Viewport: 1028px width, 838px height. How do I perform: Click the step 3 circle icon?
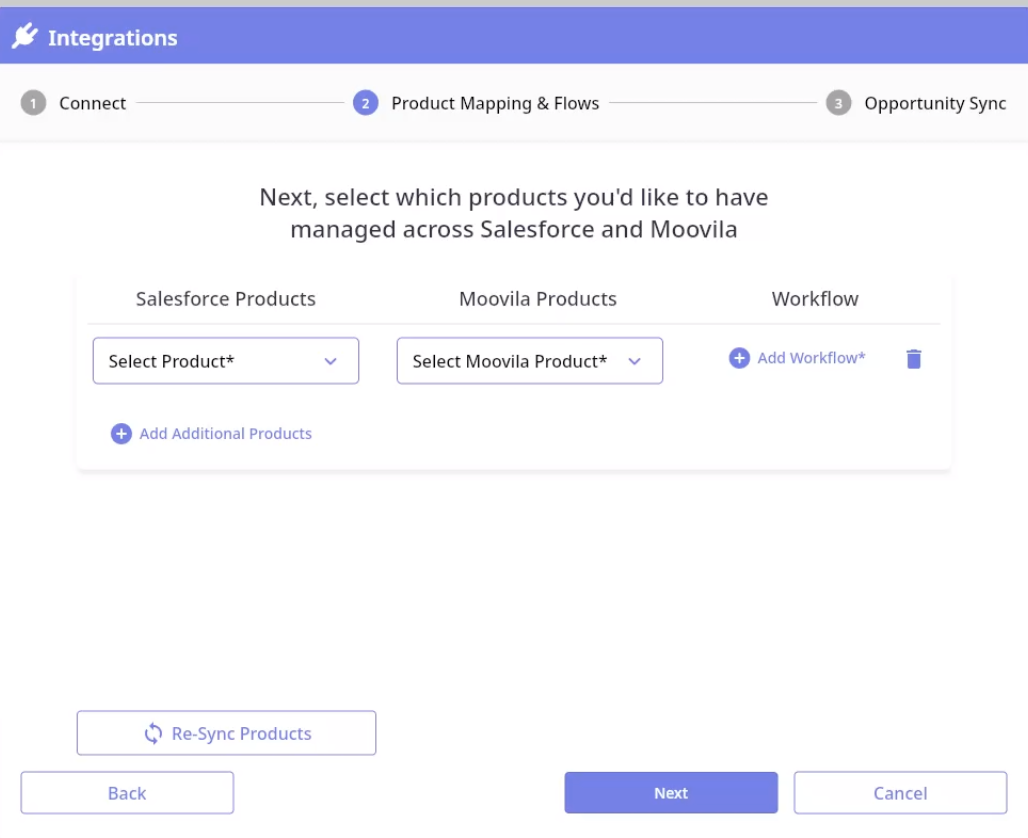838,103
